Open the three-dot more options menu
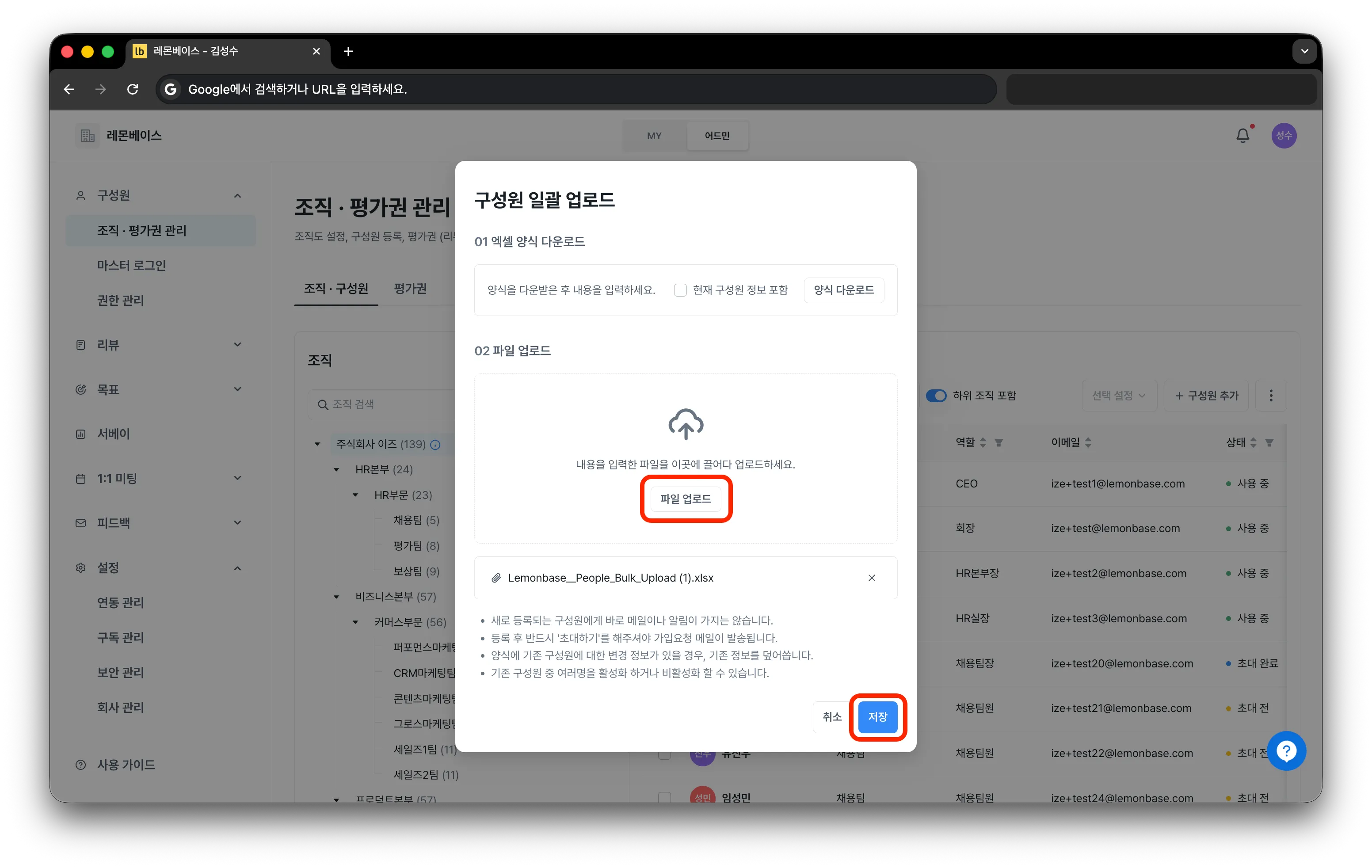Screen dimensions: 1372x868 pos(1271,396)
